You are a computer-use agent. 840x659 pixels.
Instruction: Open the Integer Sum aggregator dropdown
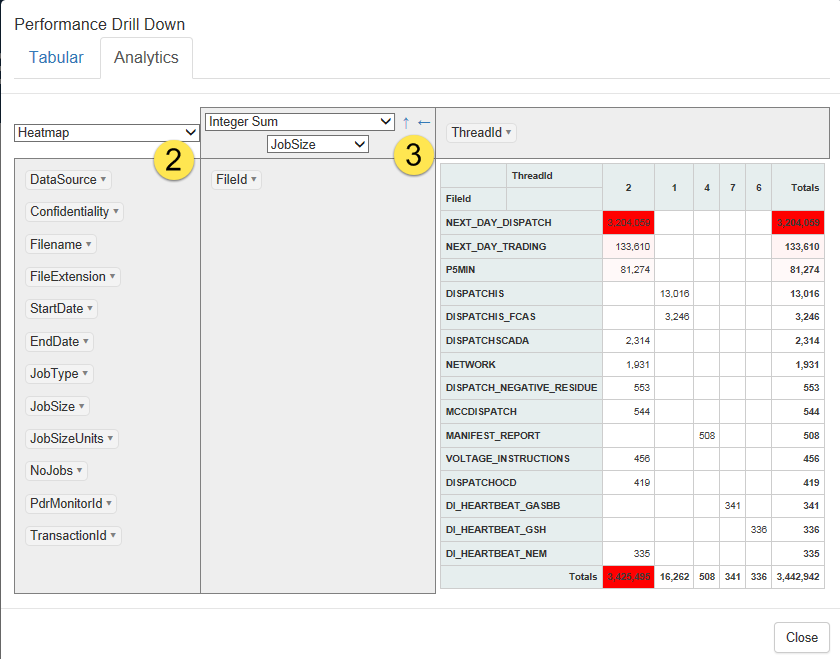pos(300,122)
